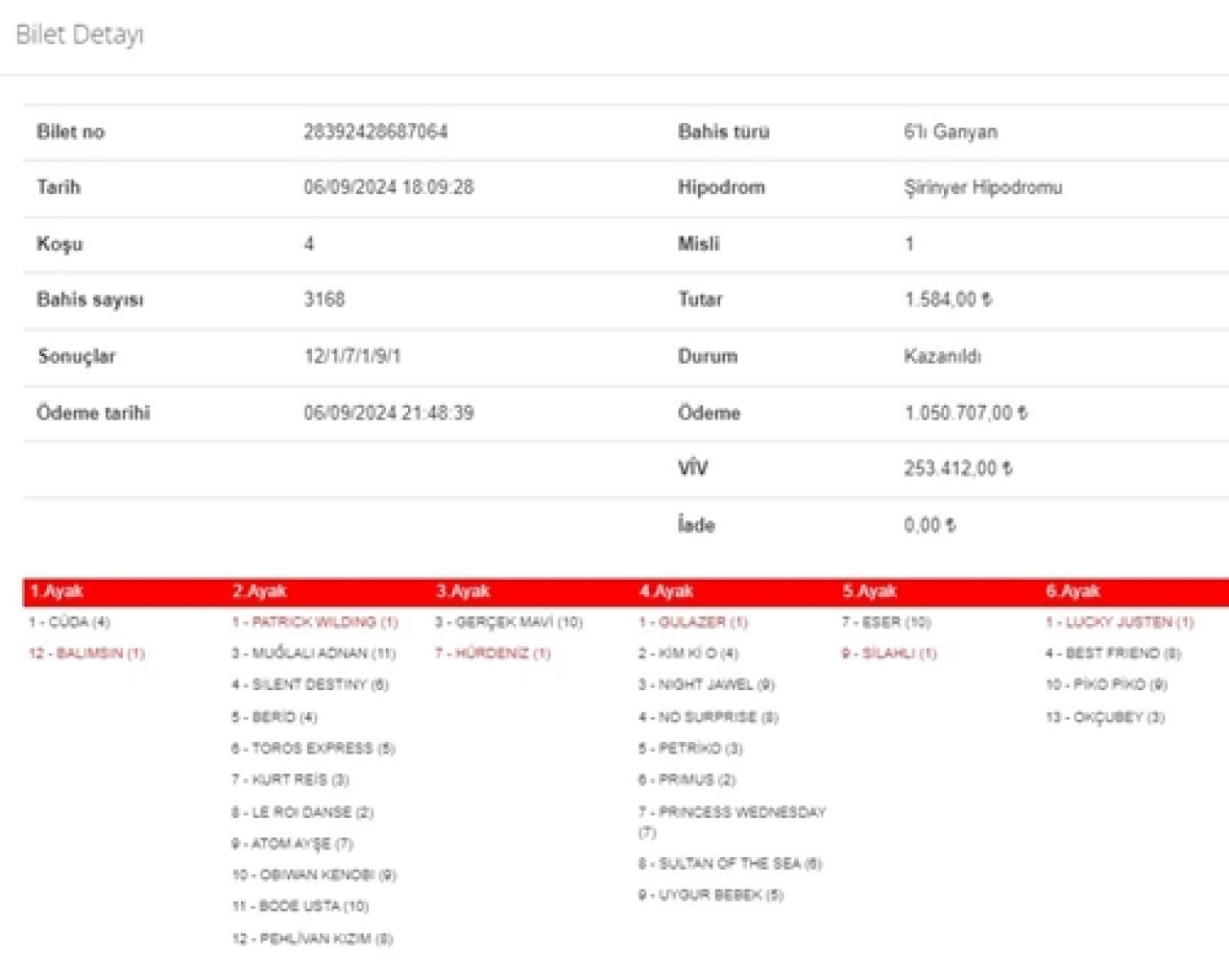Click the Bilet Detayı page title
Viewport: 1229px width, 980px height.
80,36
